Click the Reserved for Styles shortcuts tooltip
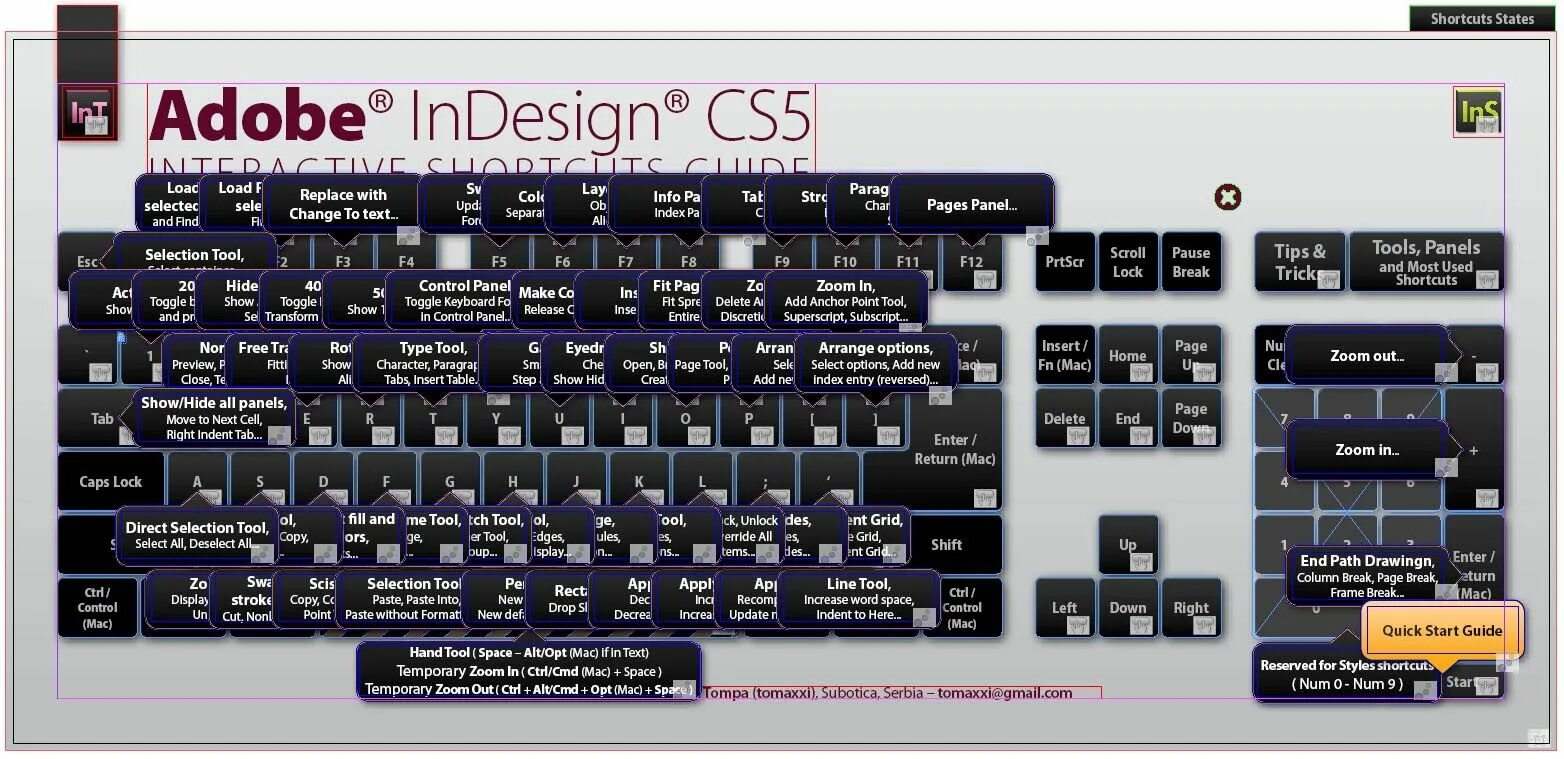The width and height of the screenshot is (1564, 759). (x=1347, y=673)
